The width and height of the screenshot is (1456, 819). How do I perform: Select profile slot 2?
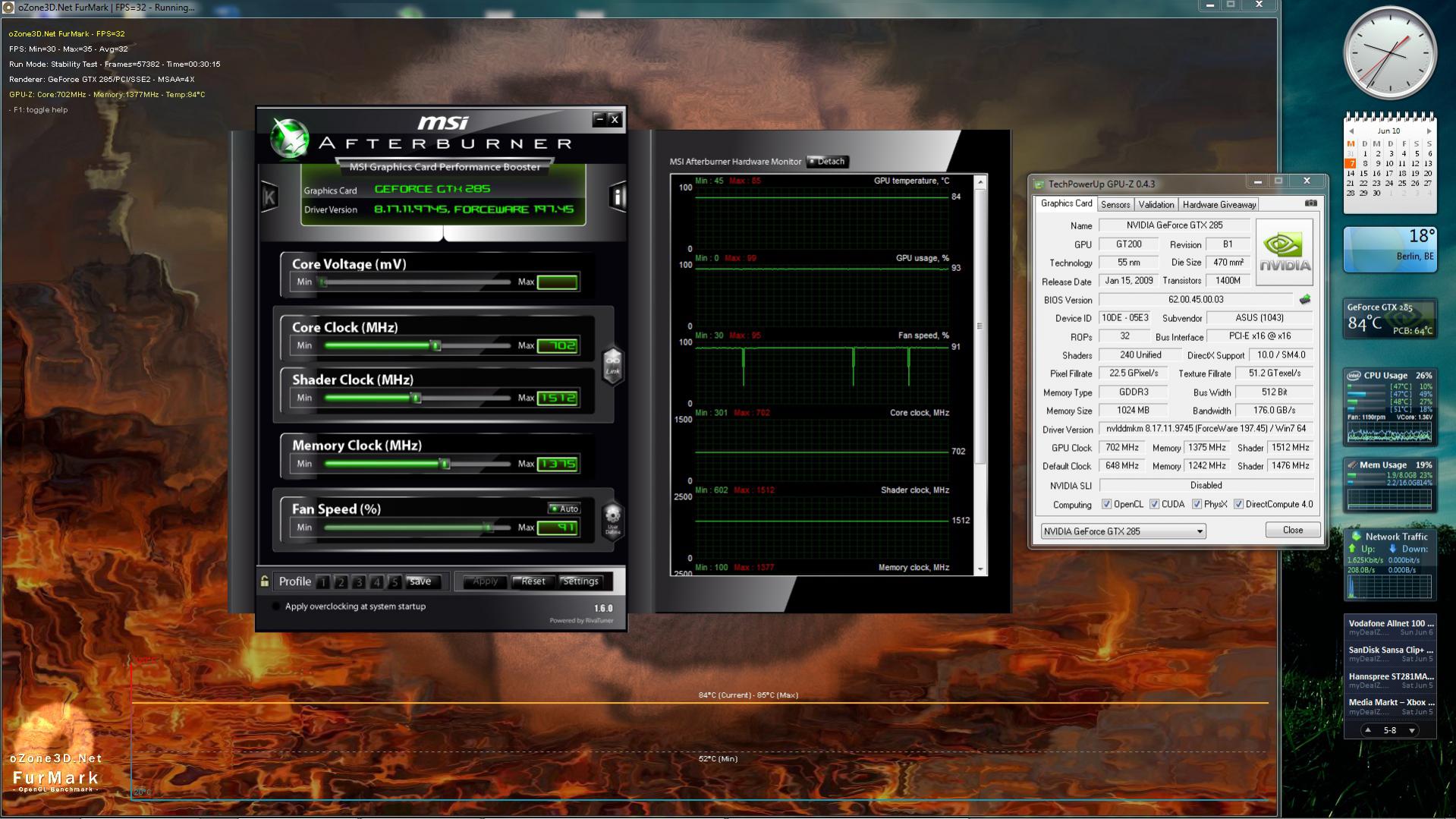[x=341, y=582]
